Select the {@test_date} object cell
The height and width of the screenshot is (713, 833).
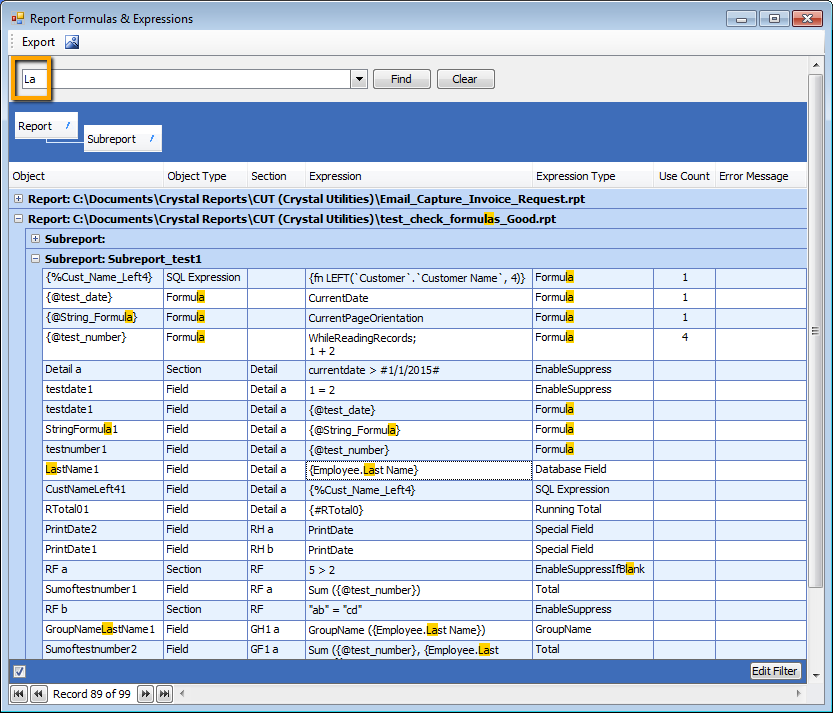point(103,298)
